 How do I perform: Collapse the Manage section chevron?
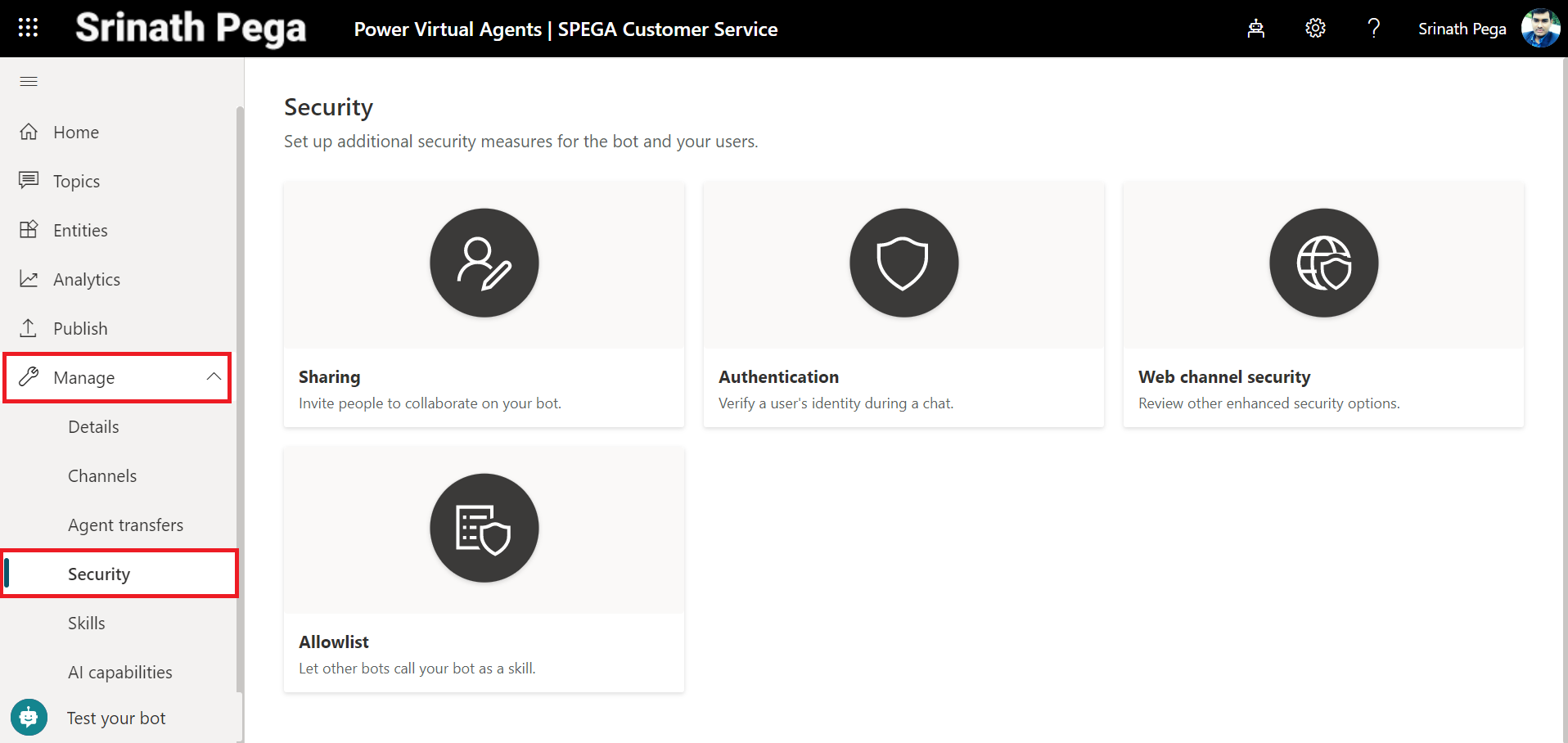click(x=214, y=377)
